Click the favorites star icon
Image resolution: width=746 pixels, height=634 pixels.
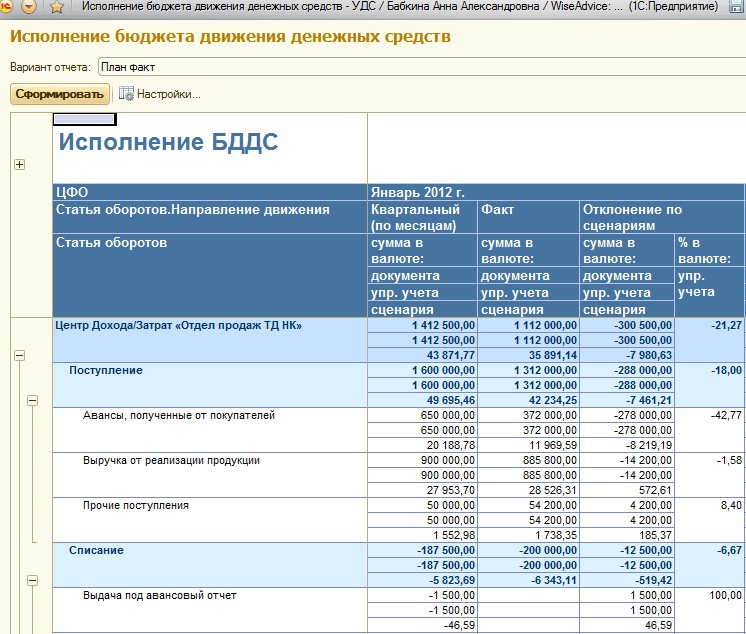pyautogui.click(x=57, y=7)
